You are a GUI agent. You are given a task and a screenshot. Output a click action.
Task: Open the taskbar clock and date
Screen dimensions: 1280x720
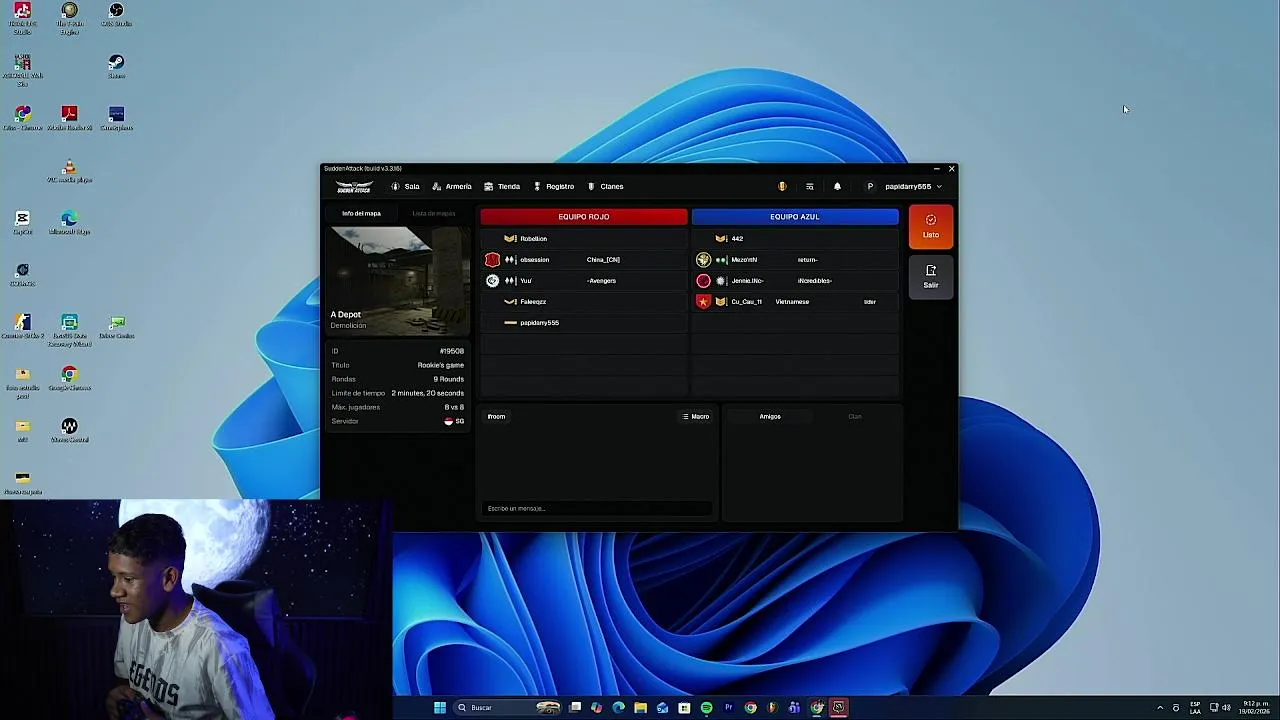[1256, 708]
